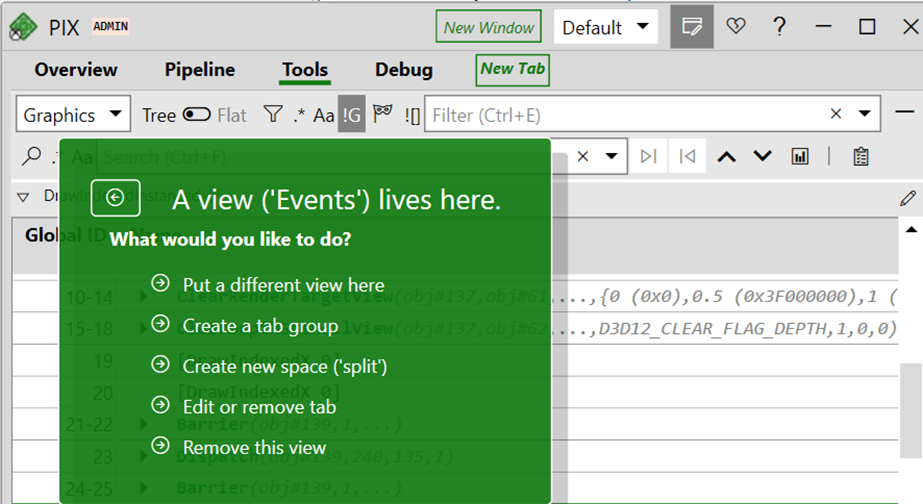Viewport: 923px width, 504px height.
Task: Switch the Tree/Flat toggle
Action: tap(196, 114)
